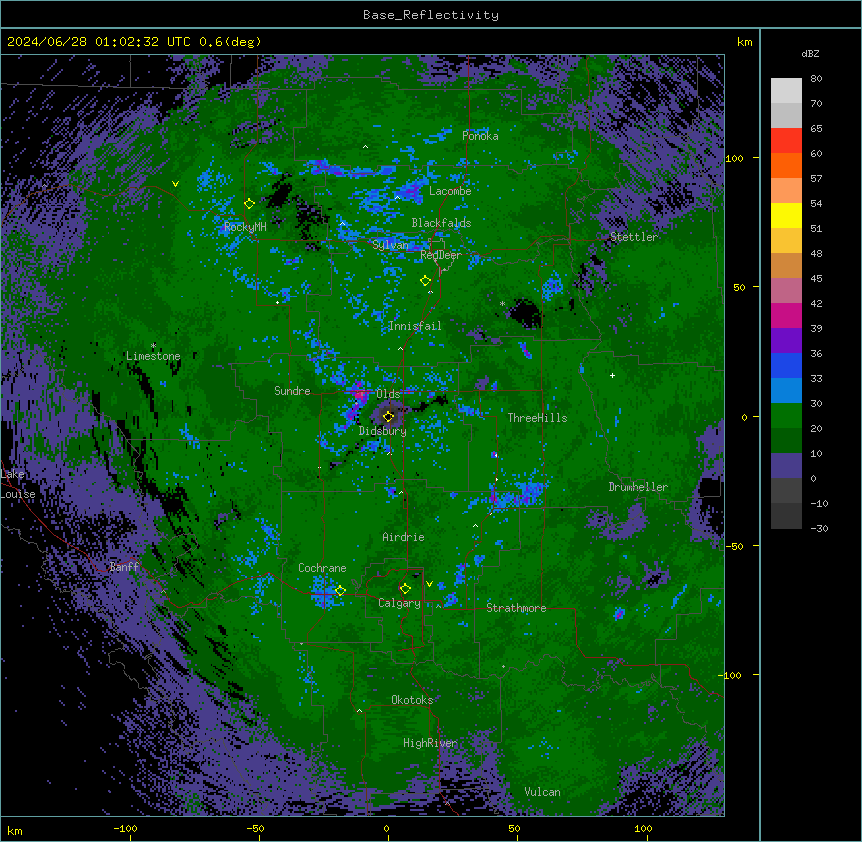This screenshot has width=862, height=842.
Task: Click the yellow V marker east of Calgary
Action: tap(429, 584)
